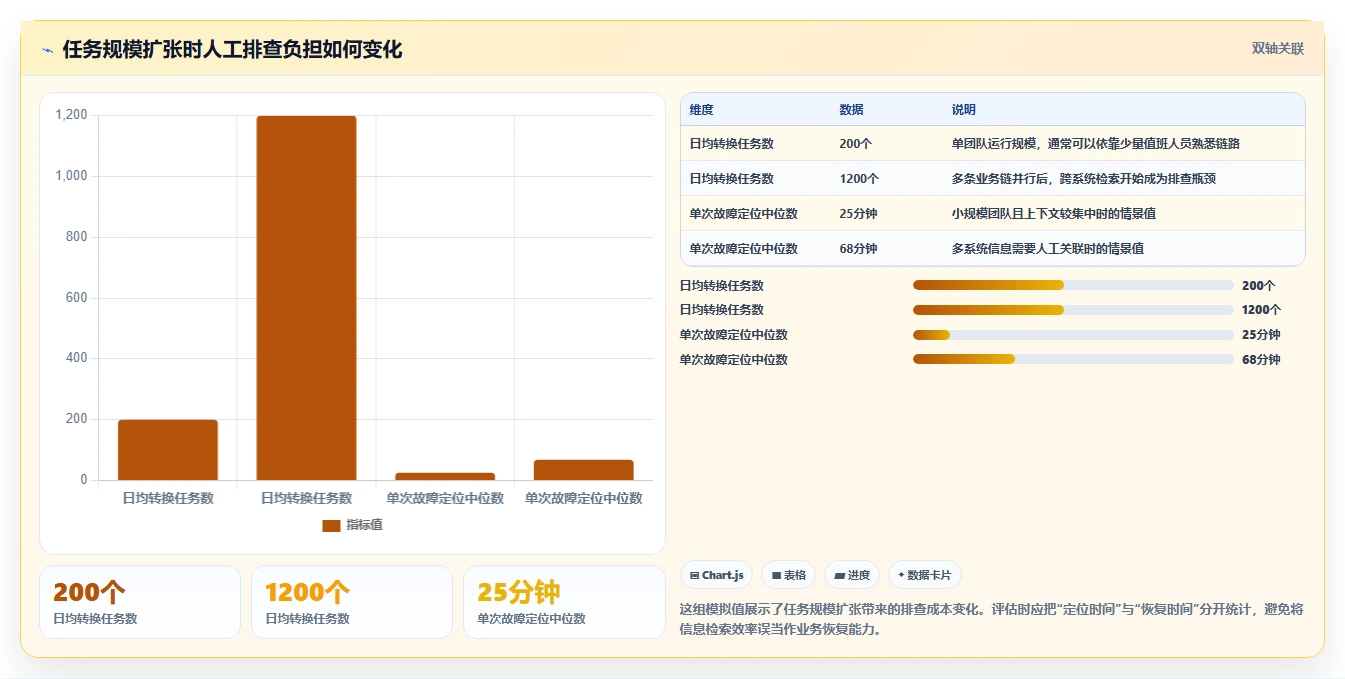This screenshot has height=679, width=1345.
Task: Click the 维度 table column header
Action: pyautogui.click(x=702, y=110)
